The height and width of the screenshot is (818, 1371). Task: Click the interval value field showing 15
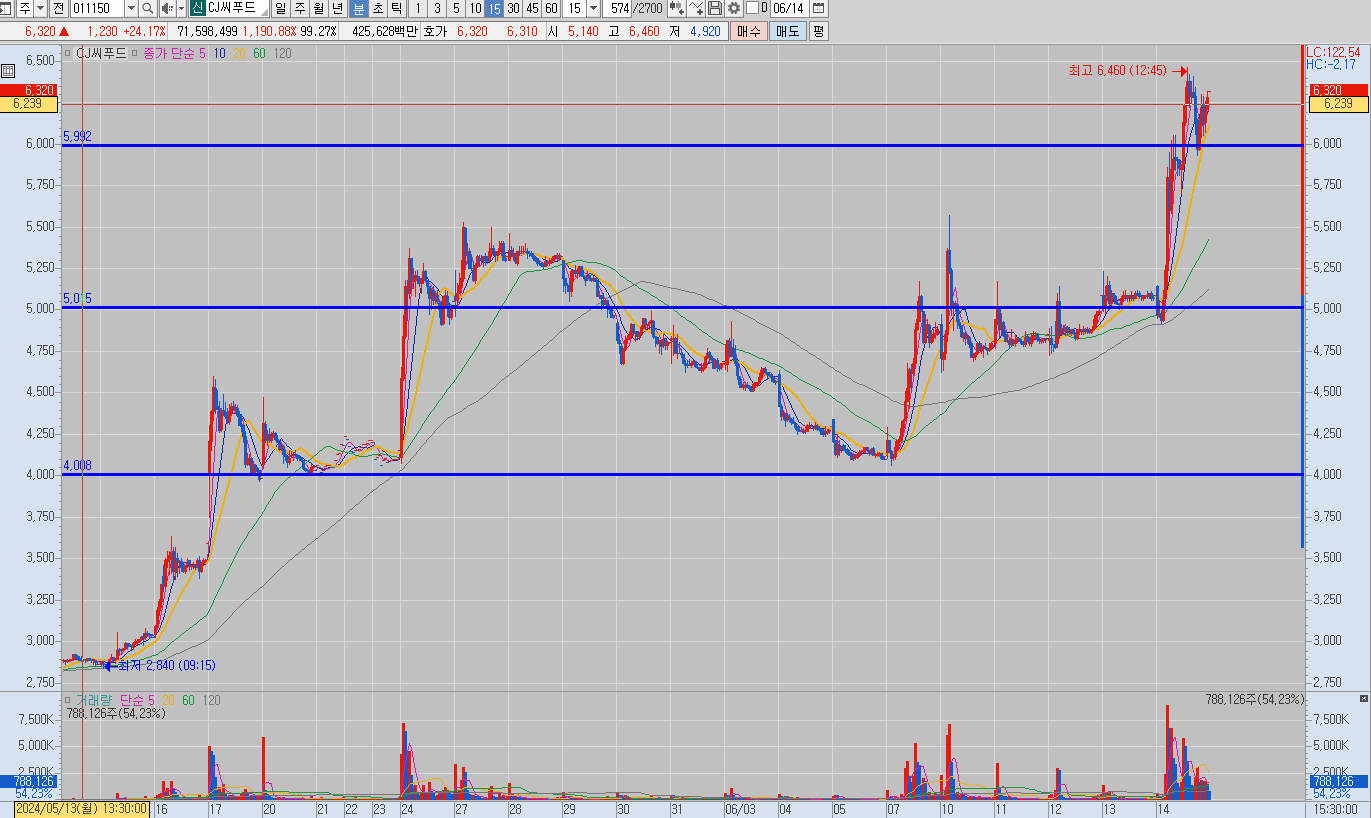(x=574, y=8)
